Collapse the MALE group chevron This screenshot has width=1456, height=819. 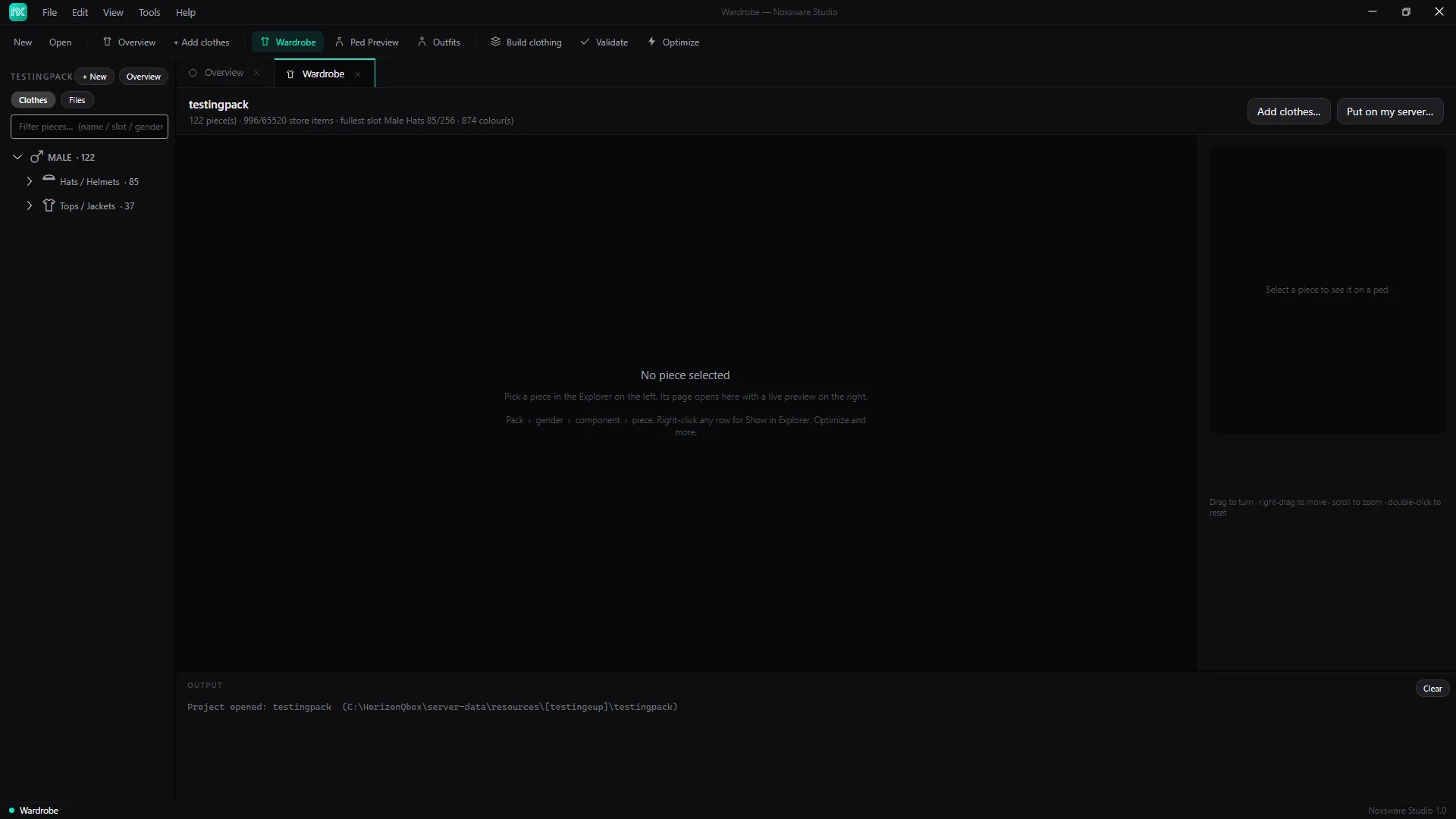tap(17, 157)
